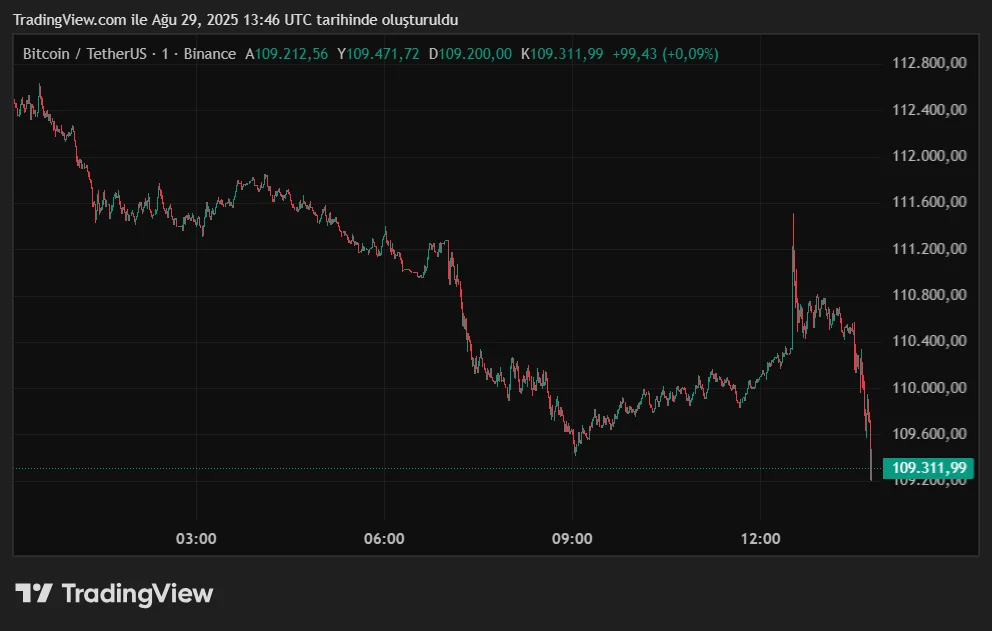Click the TradingView.com creation date caption
Viewport: 992px width, 631px height.
[235, 20]
